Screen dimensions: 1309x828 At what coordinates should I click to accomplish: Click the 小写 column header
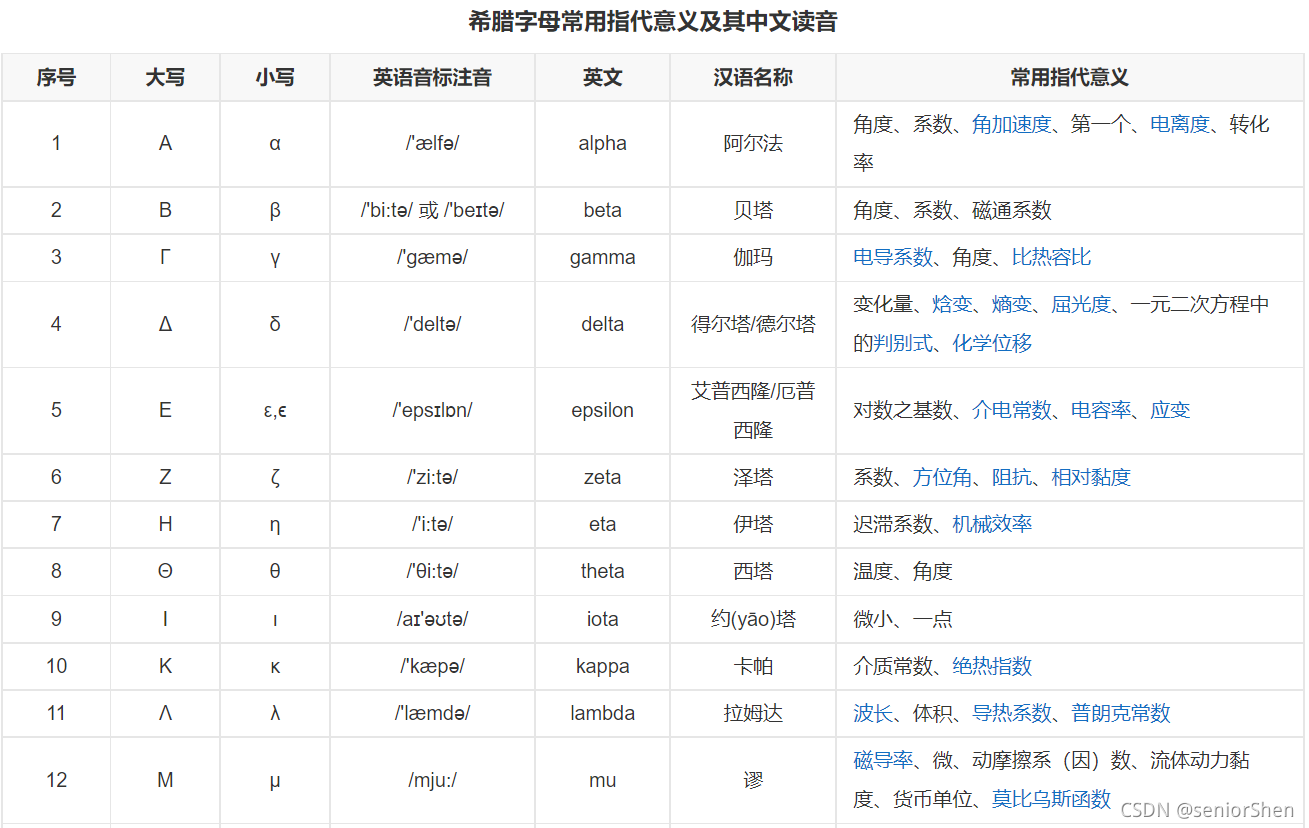(275, 77)
